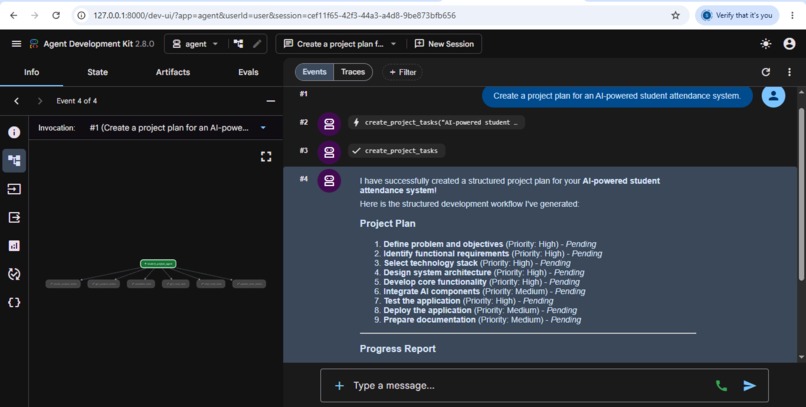Click the agent avatar on event #3
806x407 pixels.
[x=329, y=152]
